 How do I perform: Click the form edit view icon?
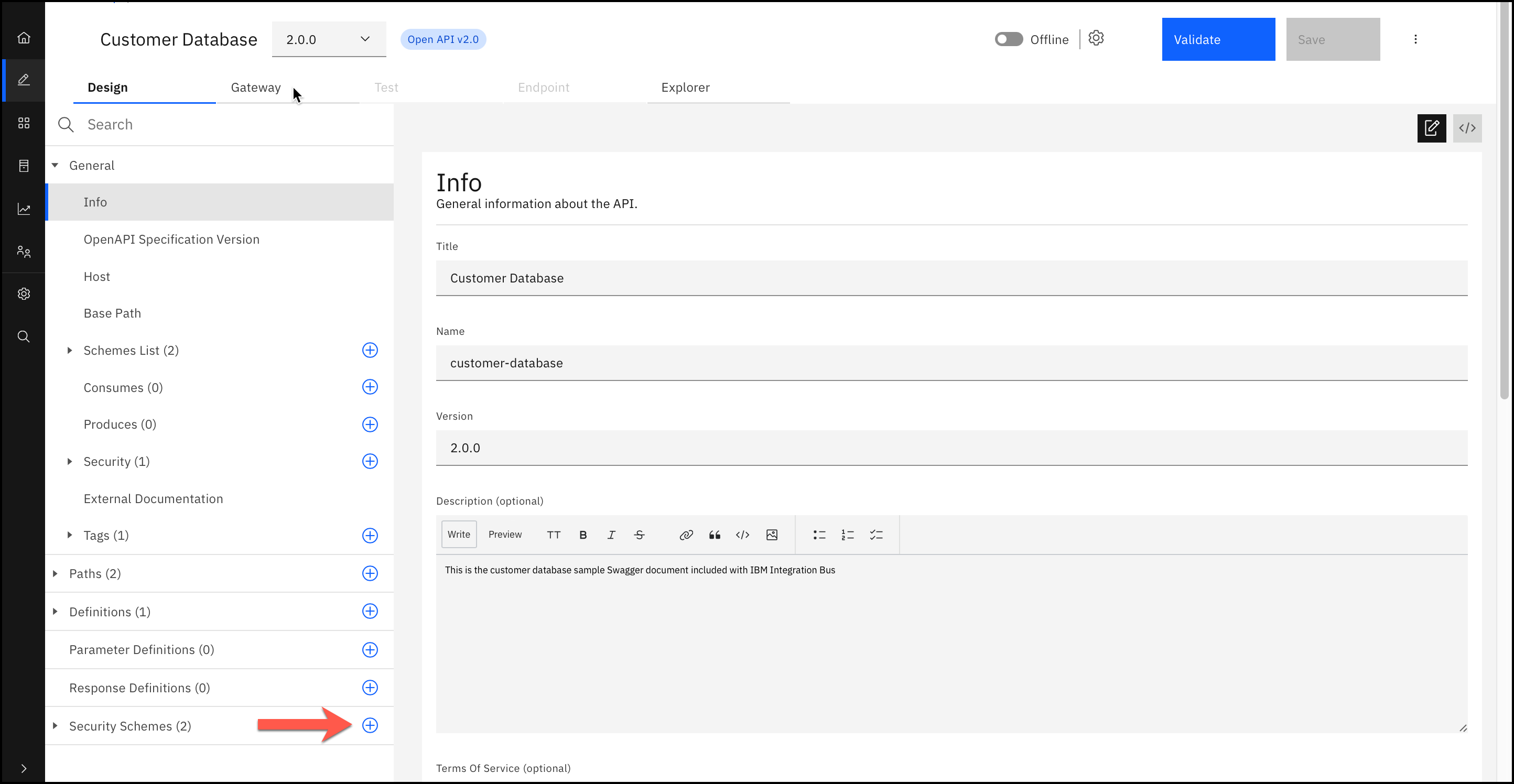point(1431,128)
